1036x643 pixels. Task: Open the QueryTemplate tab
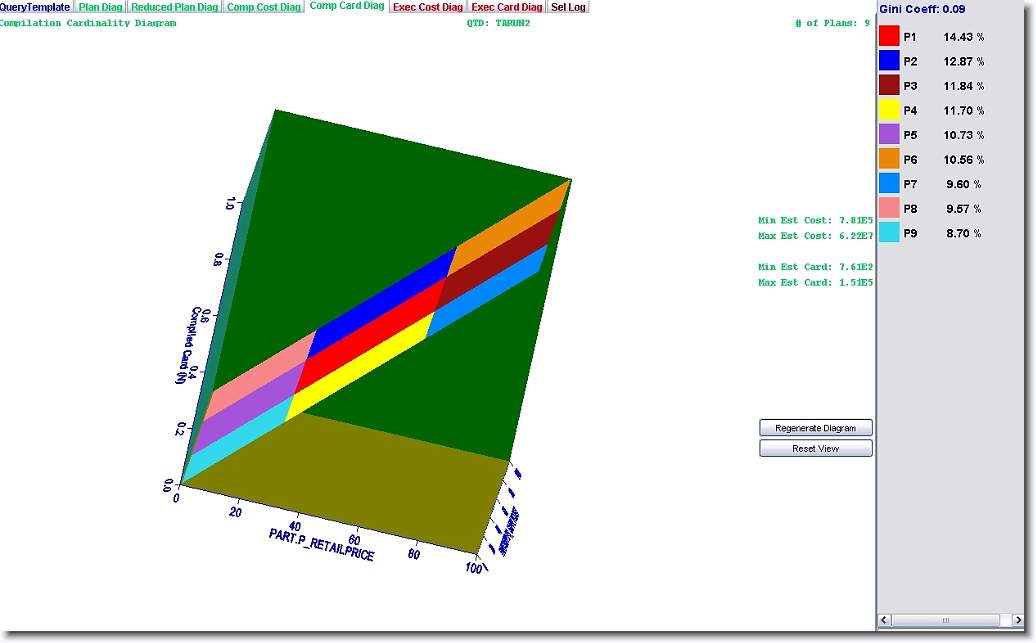tap(36, 7)
